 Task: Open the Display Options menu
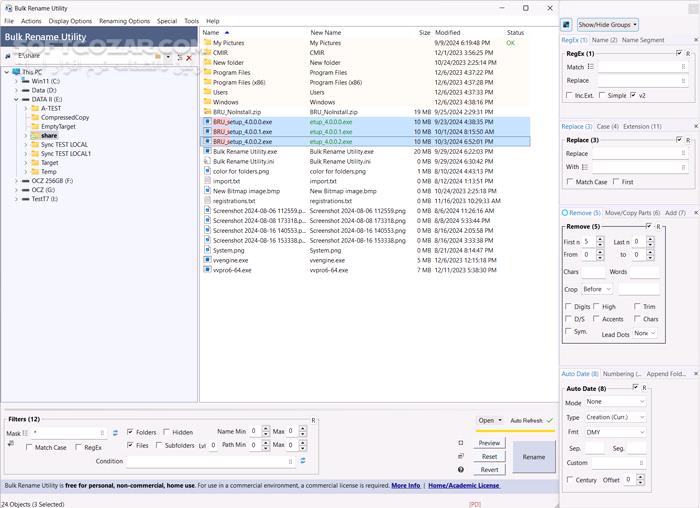click(x=70, y=21)
